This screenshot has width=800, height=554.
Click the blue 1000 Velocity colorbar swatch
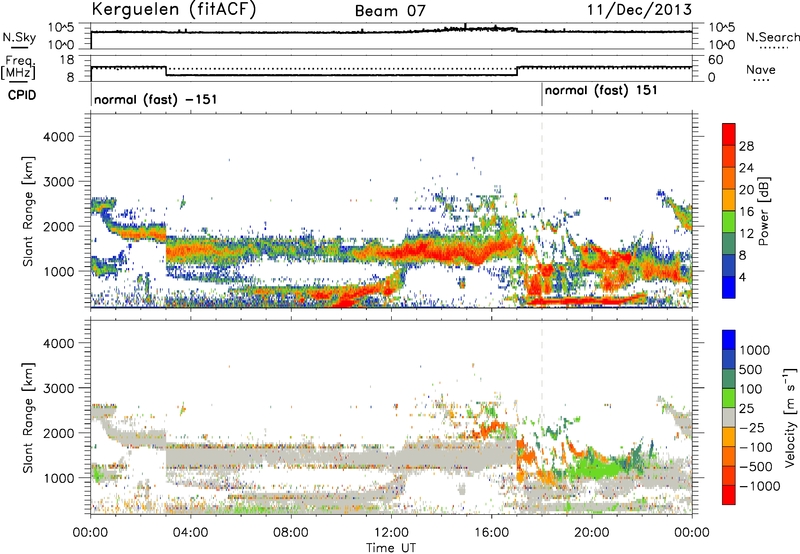[x=729, y=340]
